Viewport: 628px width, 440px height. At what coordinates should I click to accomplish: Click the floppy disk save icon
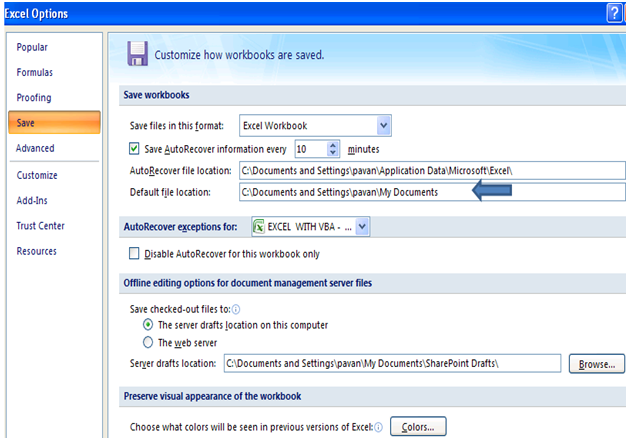137,54
